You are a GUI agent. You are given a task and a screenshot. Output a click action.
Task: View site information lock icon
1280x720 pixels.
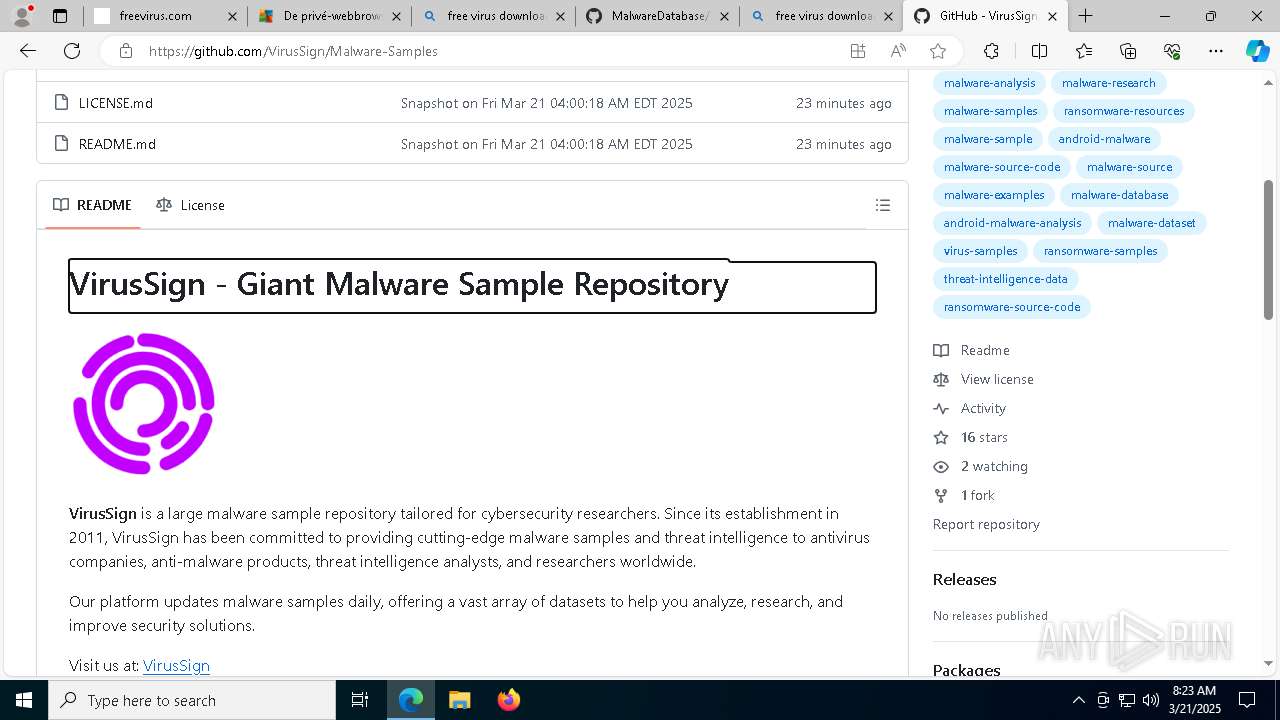click(x=125, y=51)
